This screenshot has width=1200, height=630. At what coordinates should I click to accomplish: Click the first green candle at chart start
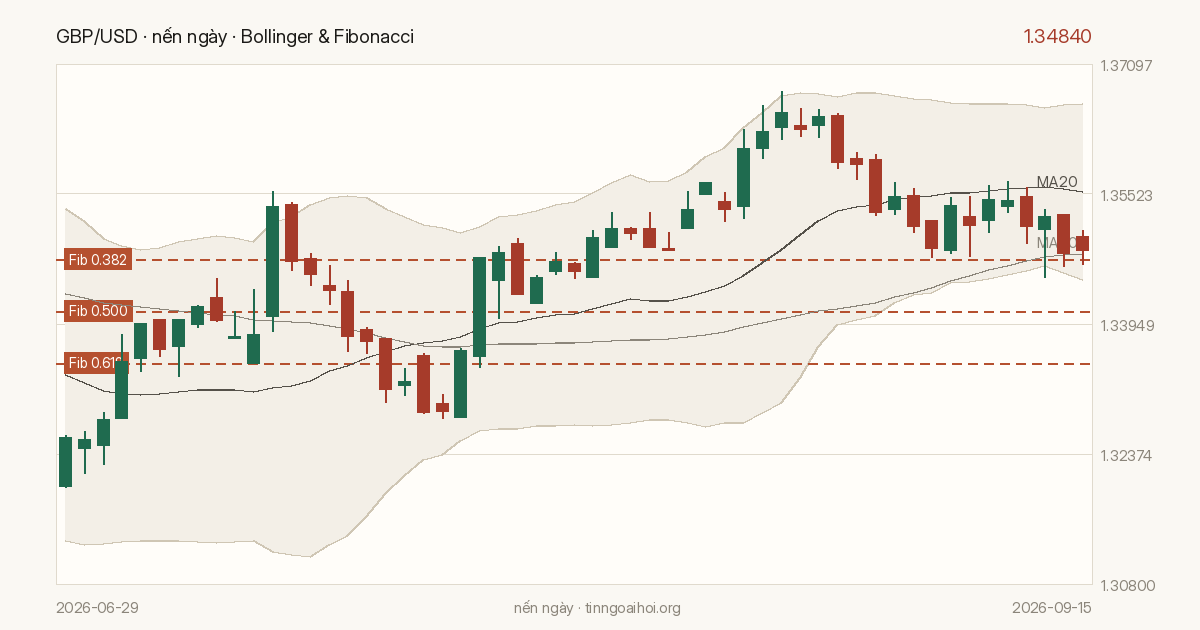[66, 462]
